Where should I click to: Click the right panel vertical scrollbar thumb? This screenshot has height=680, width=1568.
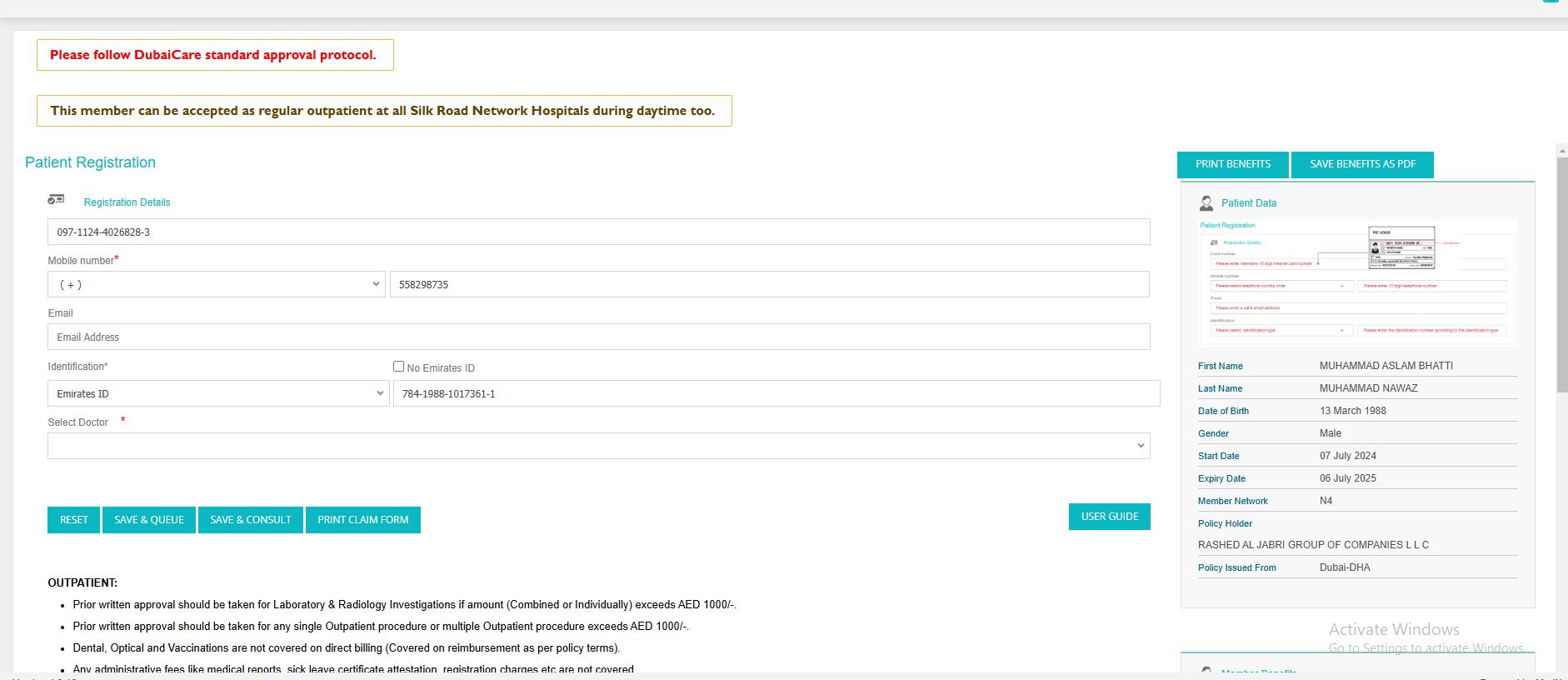click(x=1561, y=275)
